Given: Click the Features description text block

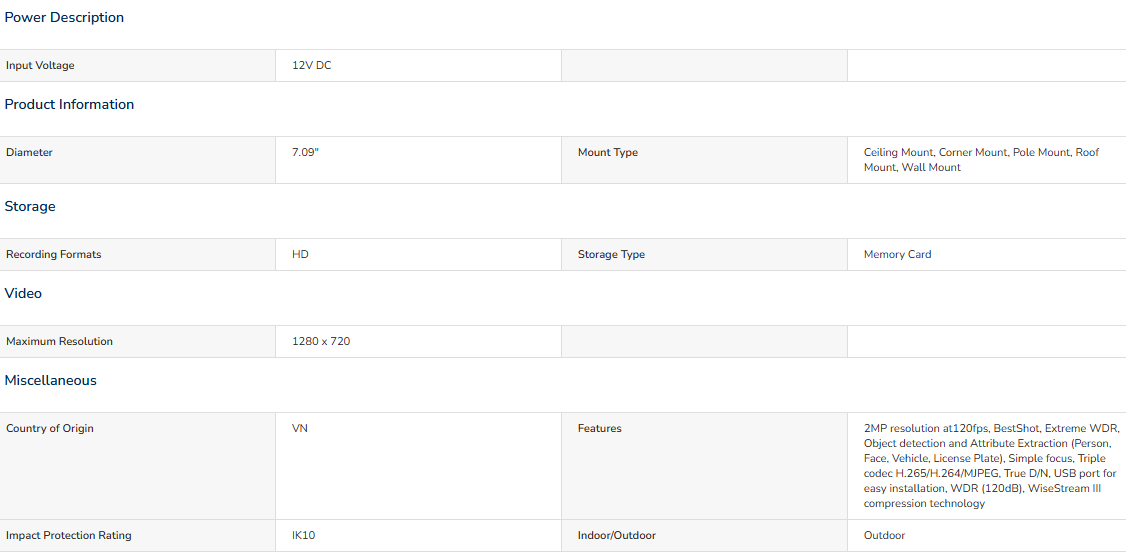Looking at the screenshot, I should click(x=992, y=466).
